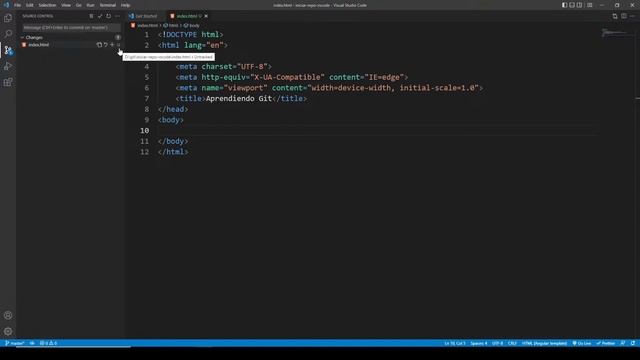This screenshot has height=360, width=640.
Task: Change UTF-8 encoding in status bar
Action: tap(497, 343)
